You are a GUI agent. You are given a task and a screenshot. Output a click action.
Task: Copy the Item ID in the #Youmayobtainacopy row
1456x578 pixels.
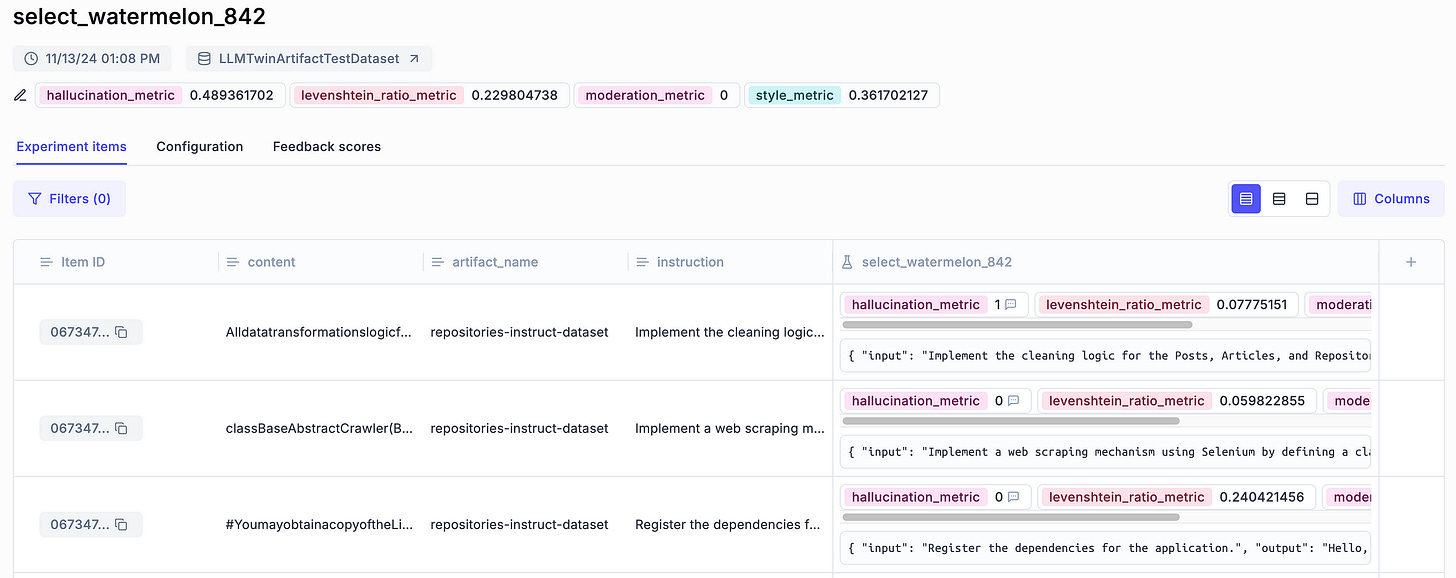pos(121,524)
